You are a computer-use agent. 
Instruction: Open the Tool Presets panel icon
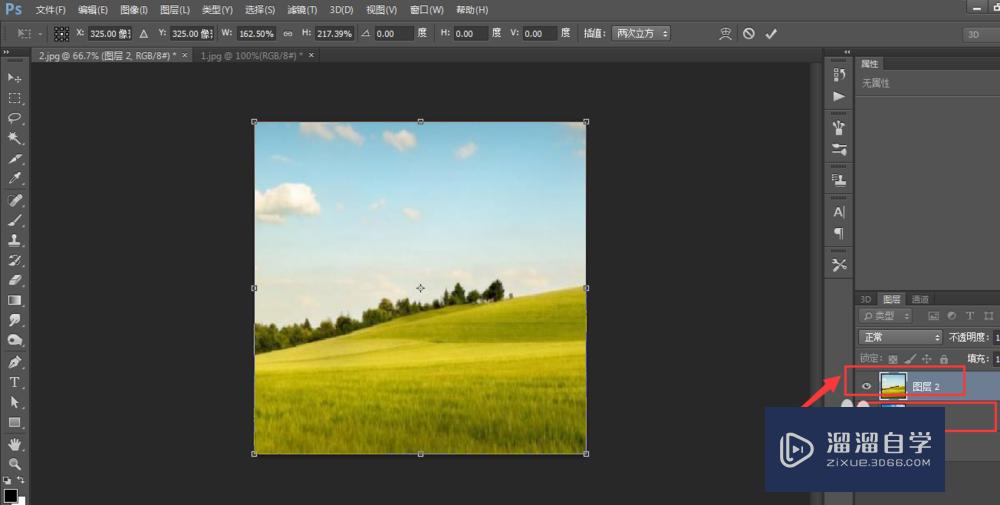(839, 265)
